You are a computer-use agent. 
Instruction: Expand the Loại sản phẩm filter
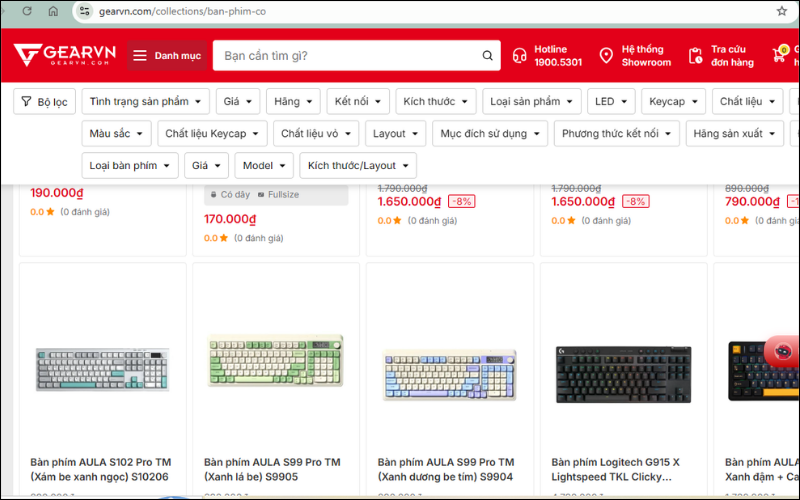click(532, 102)
